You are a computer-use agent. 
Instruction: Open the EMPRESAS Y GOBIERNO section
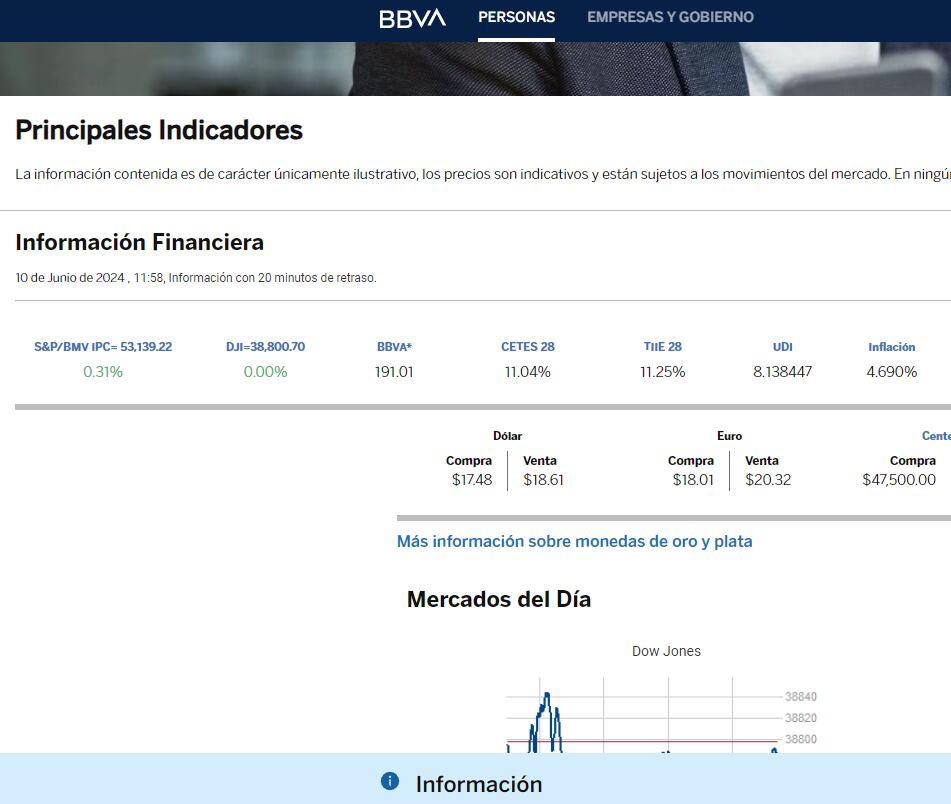click(672, 17)
